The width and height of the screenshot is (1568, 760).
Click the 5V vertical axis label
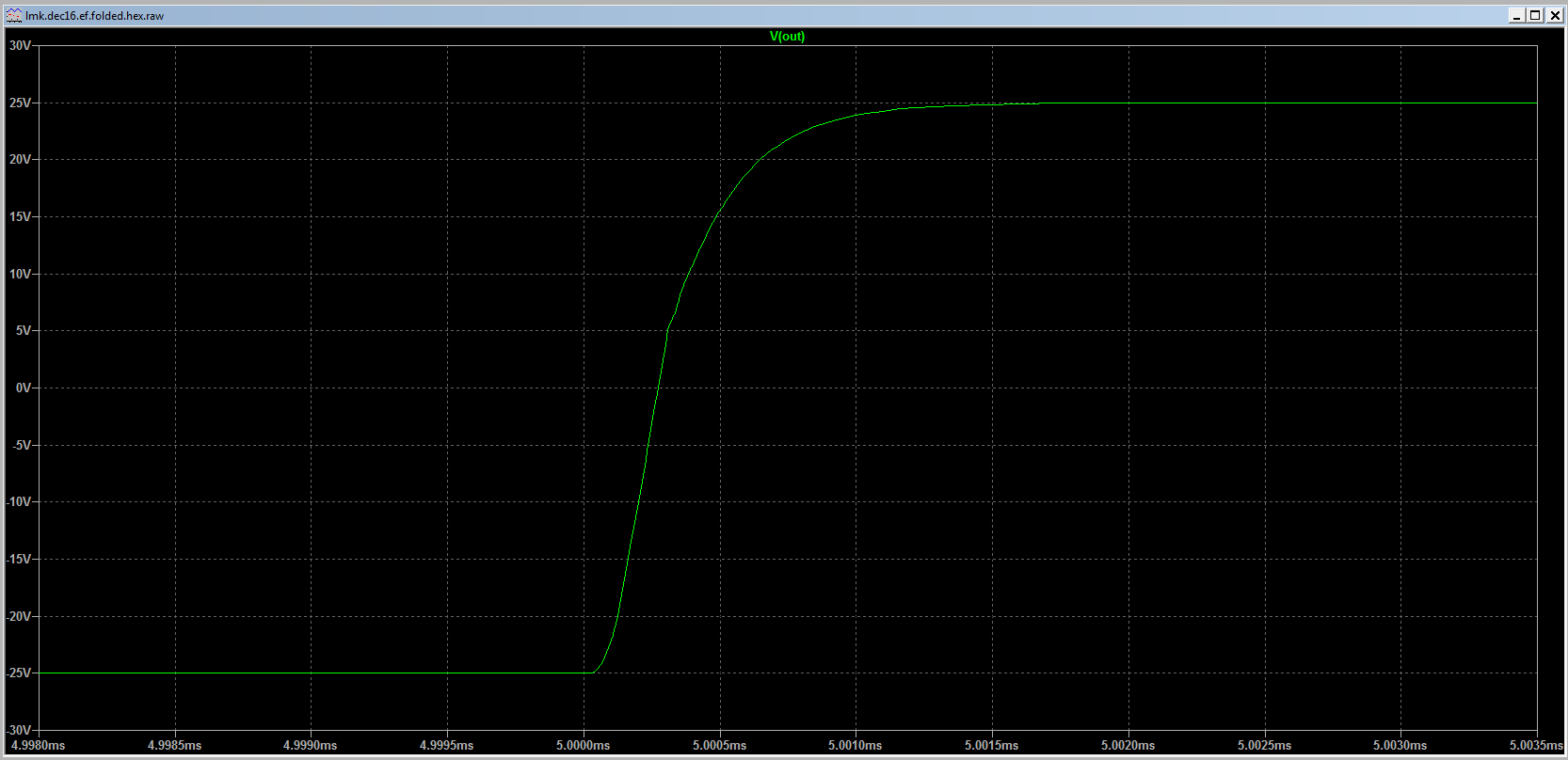(x=24, y=330)
